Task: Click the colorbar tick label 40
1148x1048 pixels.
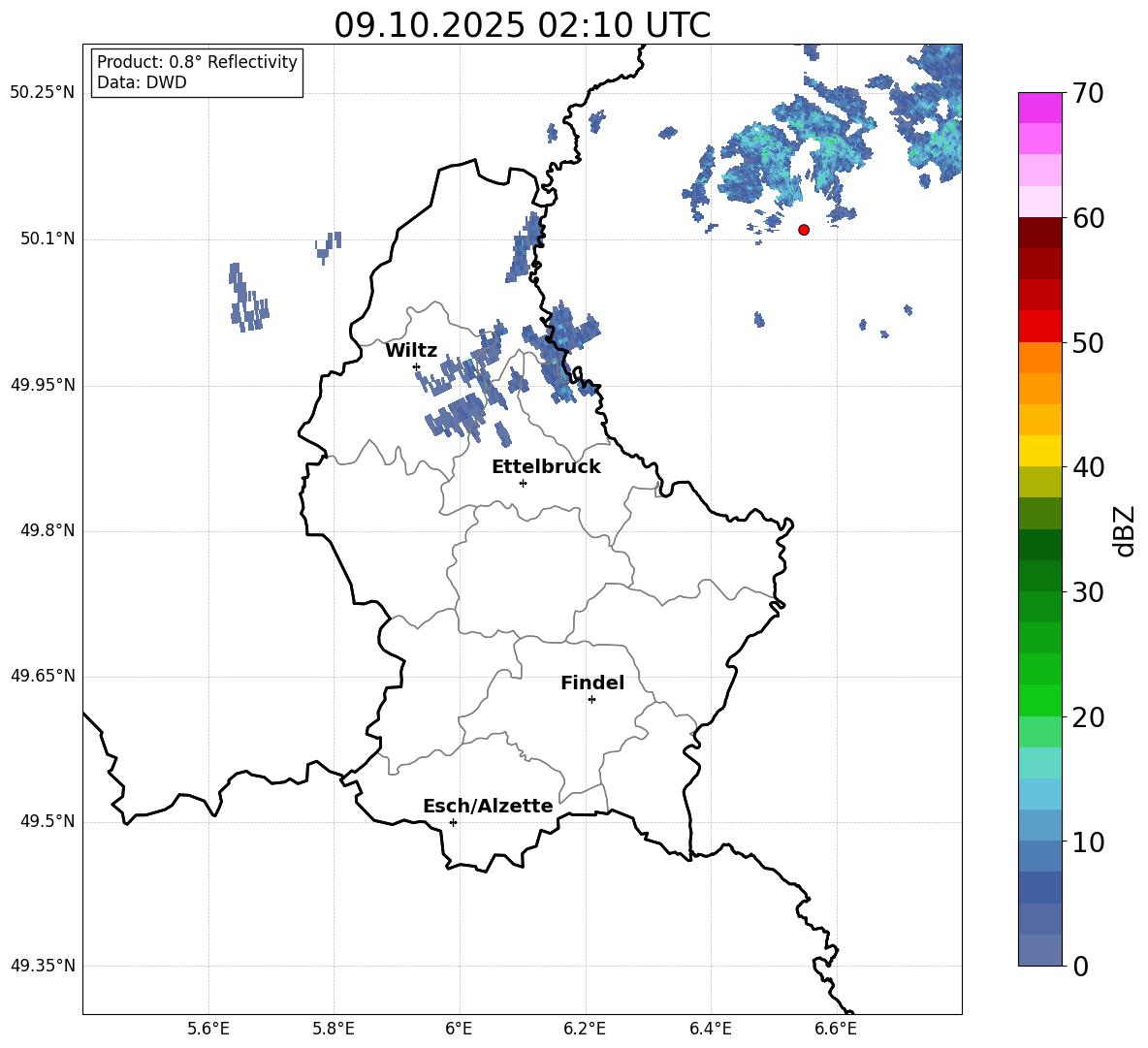Action: 1088,467
